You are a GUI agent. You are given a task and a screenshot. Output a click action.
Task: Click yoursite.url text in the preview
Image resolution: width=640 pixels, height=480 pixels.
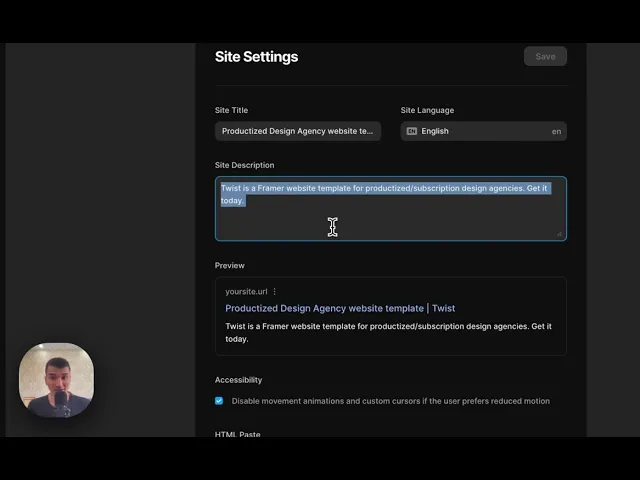coord(246,291)
